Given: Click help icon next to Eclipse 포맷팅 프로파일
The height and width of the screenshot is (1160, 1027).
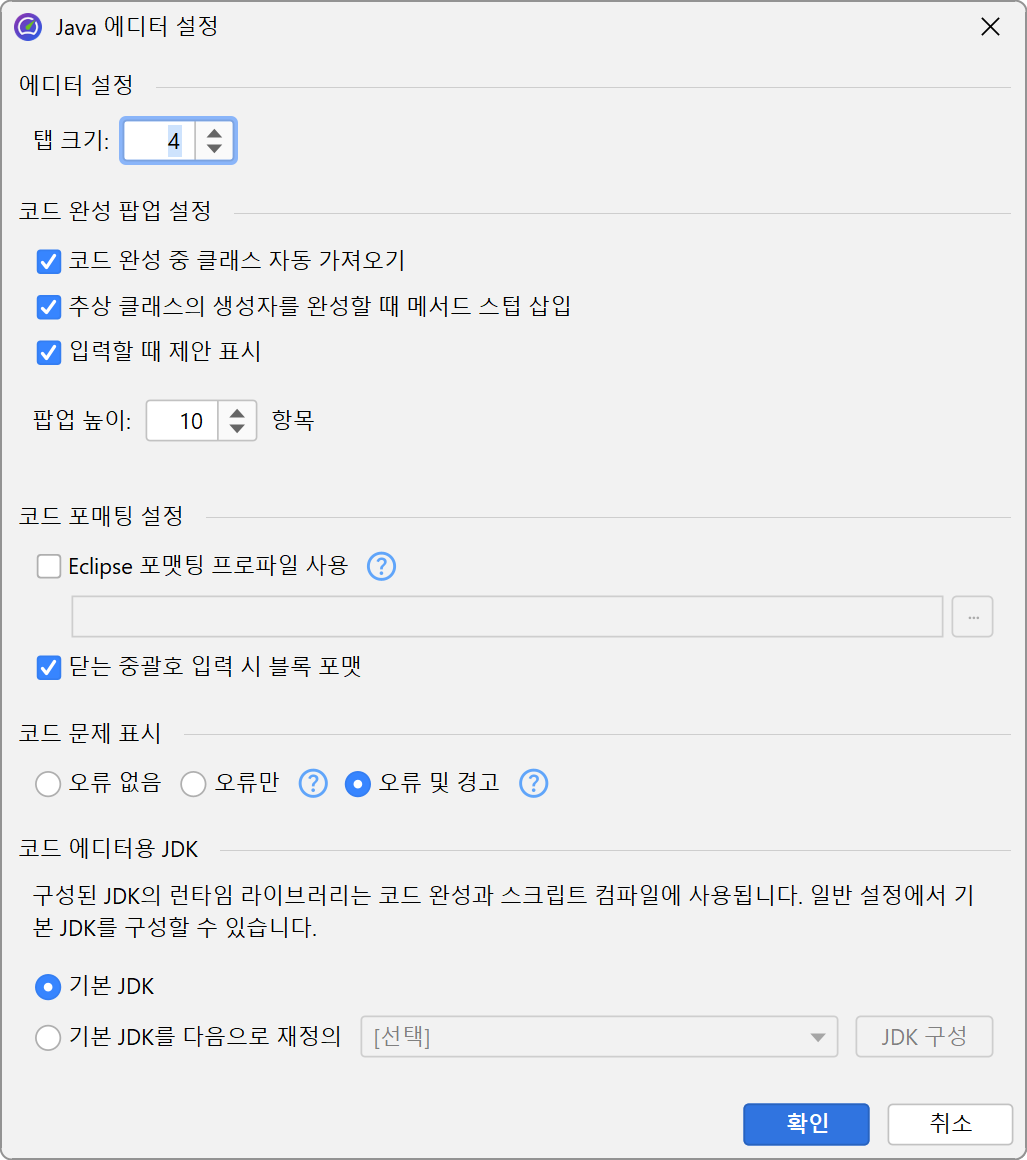Looking at the screenshot, I should (x=382, y=567).
